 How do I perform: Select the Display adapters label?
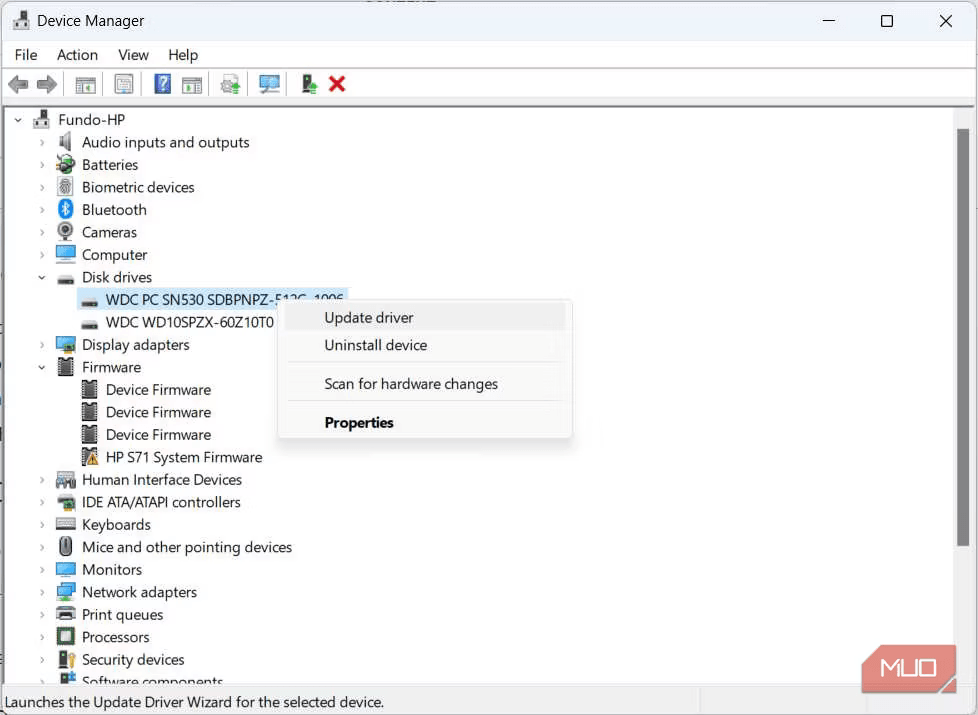point(135,344)
